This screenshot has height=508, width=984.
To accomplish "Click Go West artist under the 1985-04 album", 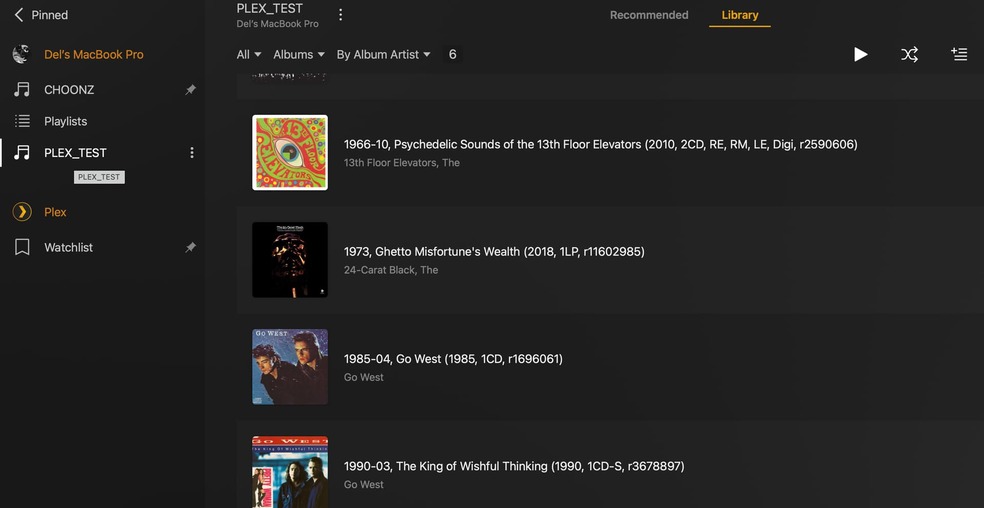I will (x=363, y=377).
